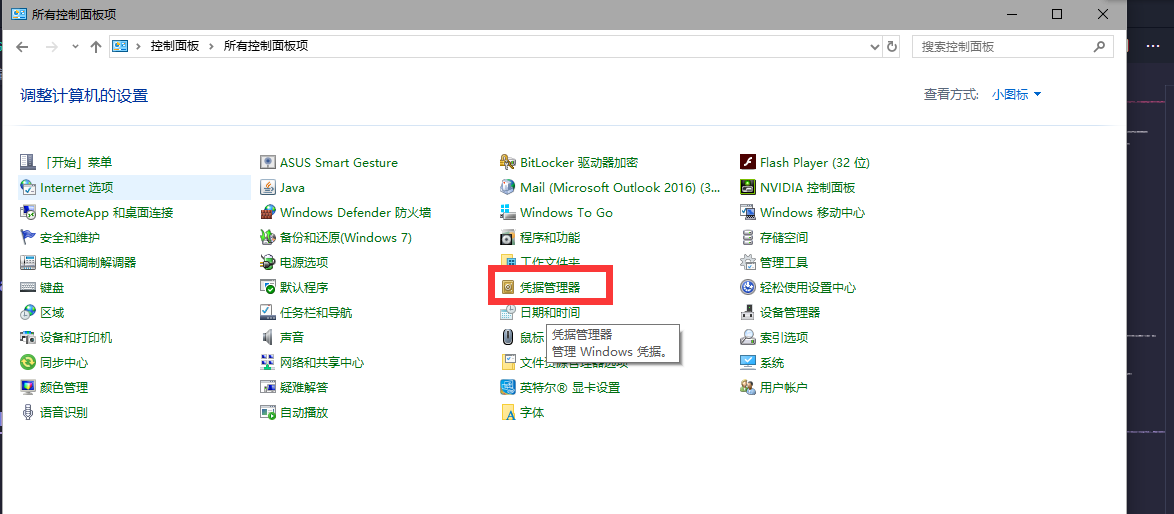The height and width of the screenshot is (514, 1174).
Task: Click the ASUS Smart Gesture icon
Action: (268, 163)
